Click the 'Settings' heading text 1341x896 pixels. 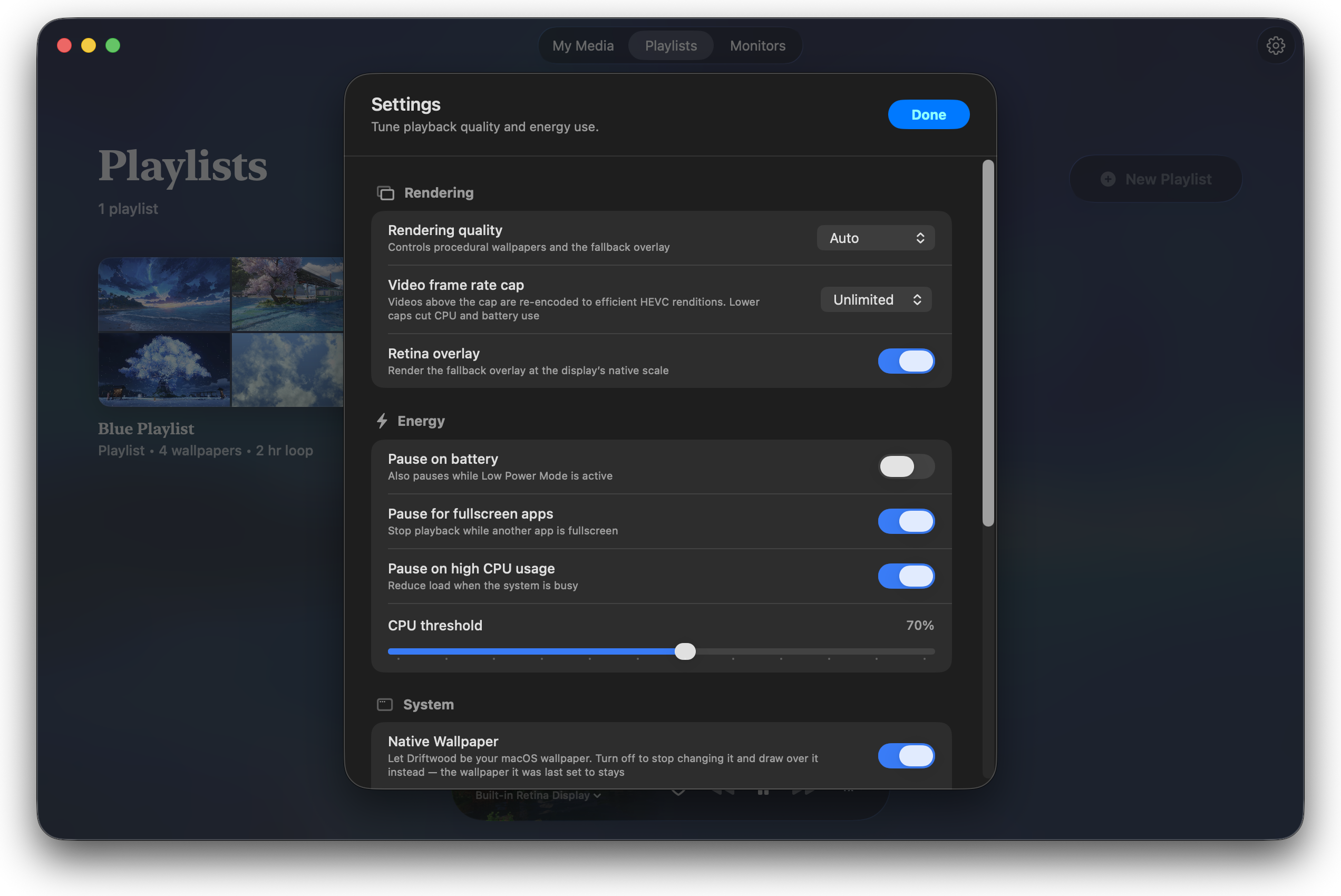tap(406, 104)
